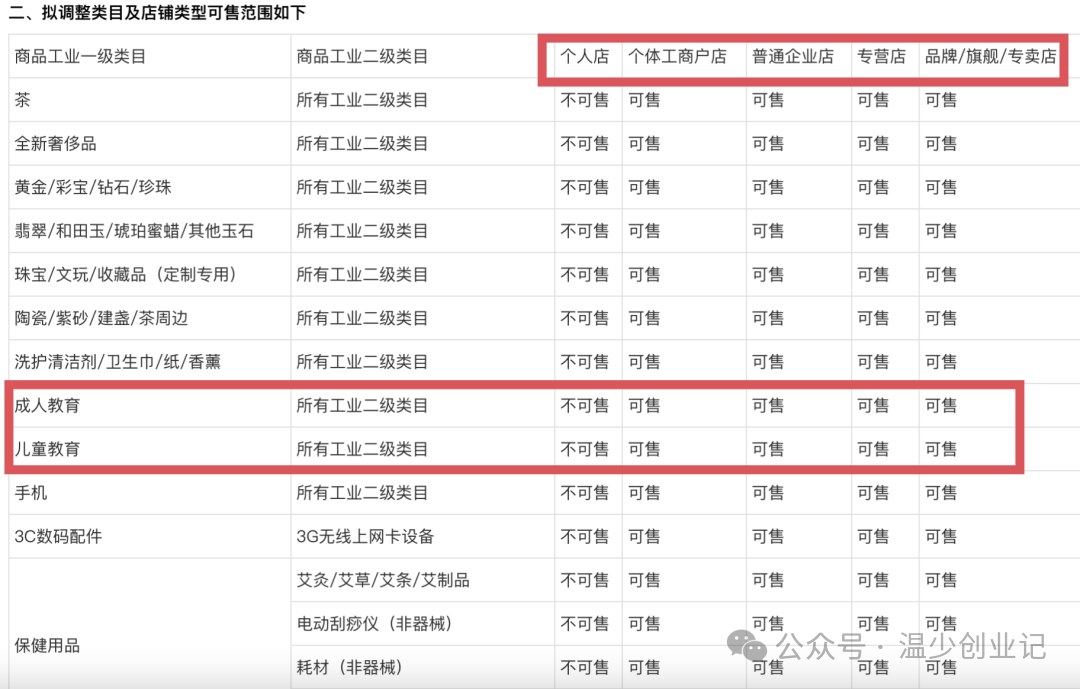This screenshot has width=1080, height=689.
Task: Select the 艾灸/艾草/艾条/艾制品 subcategory cell
Action: point(383,580)
